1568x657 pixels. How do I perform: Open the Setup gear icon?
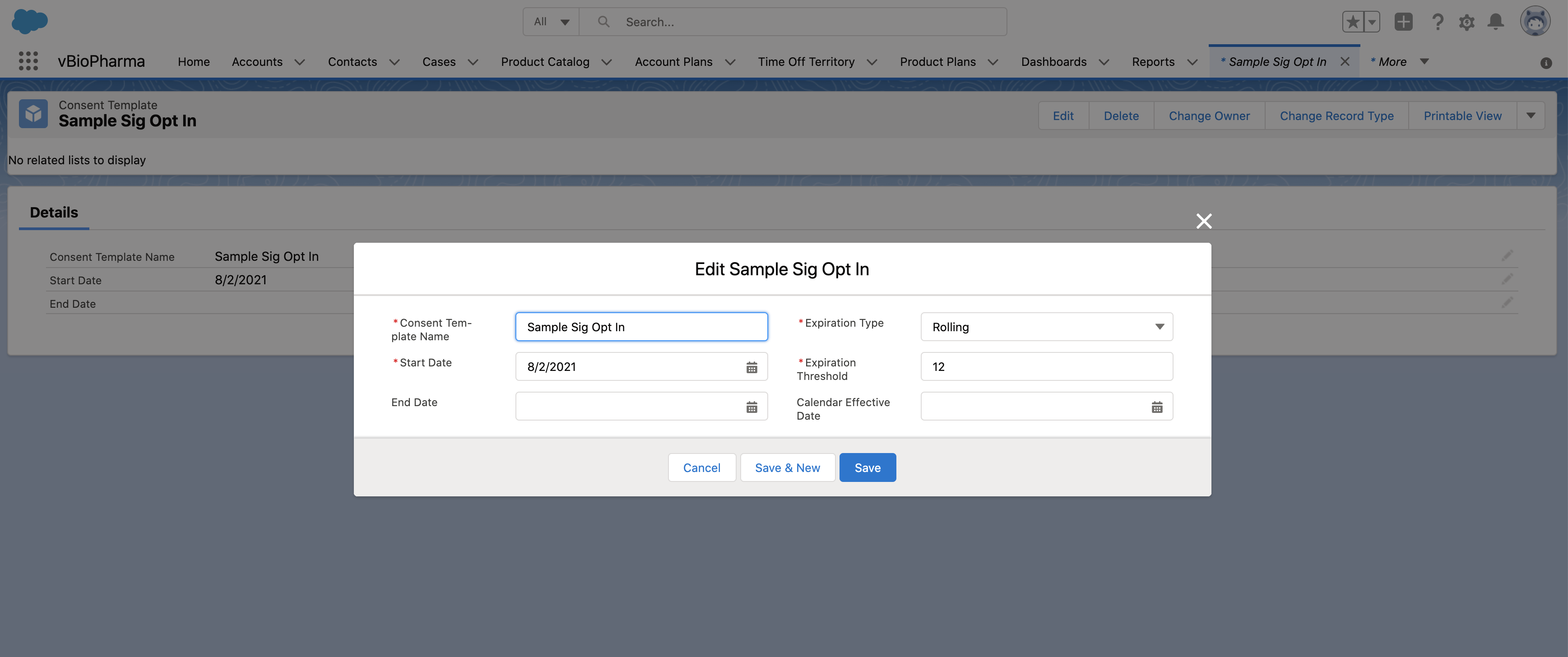tap(1466, 22)
